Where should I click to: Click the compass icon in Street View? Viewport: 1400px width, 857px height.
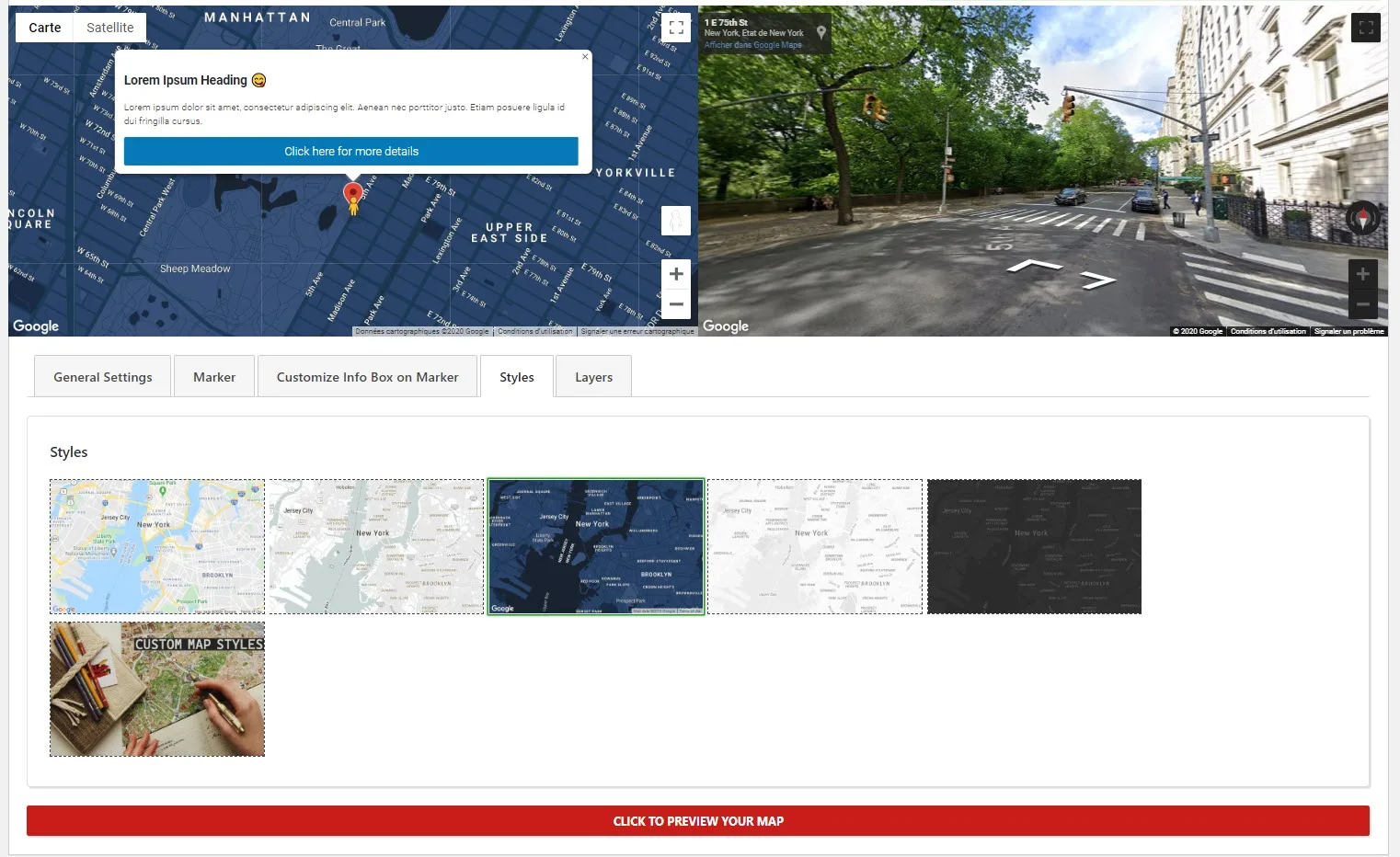(1360, 219)
